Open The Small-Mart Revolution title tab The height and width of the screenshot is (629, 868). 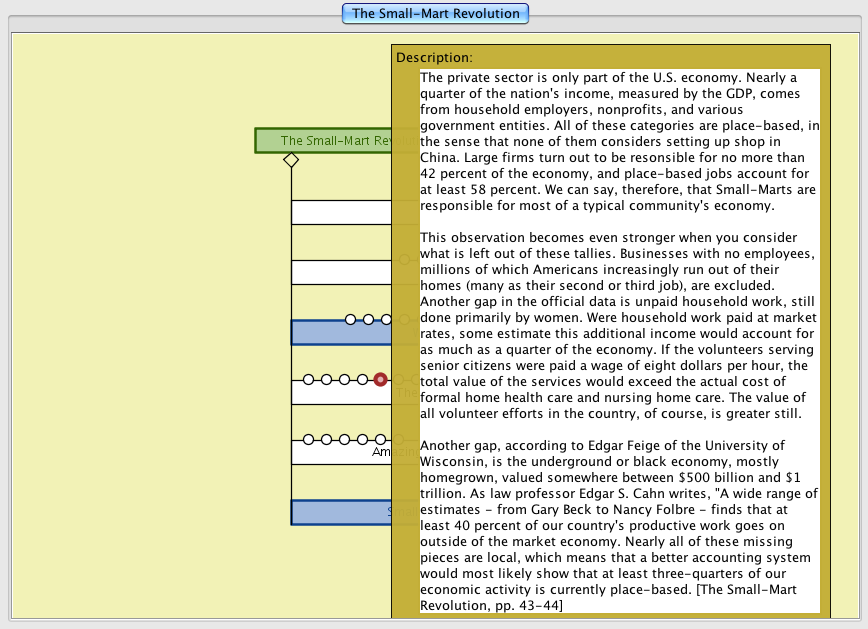click(435, 14)
